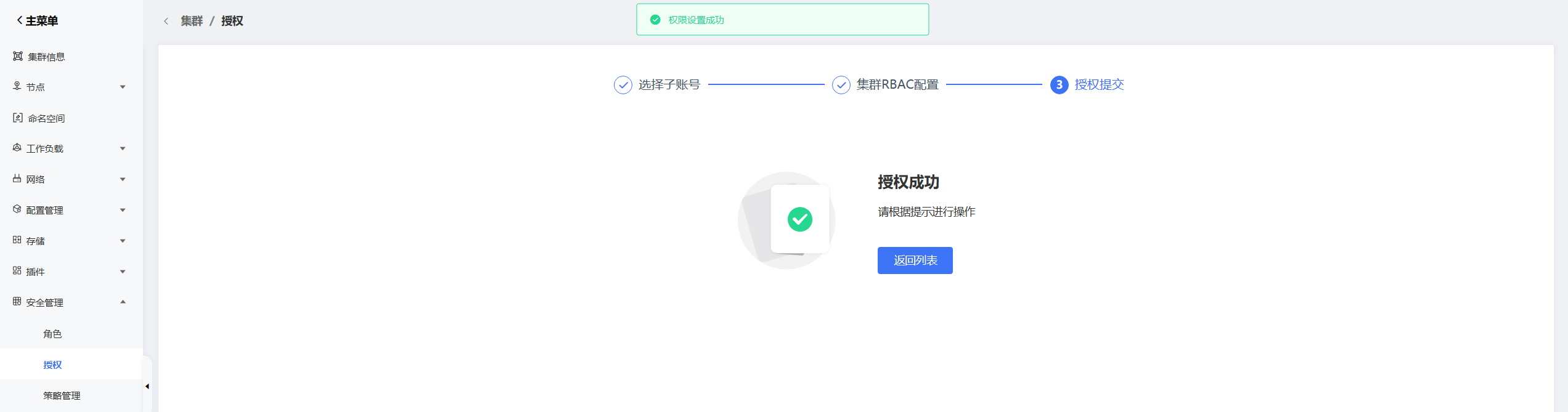Collapse the 安全管理 submenu arrow
This screenshot has width=1568, height=412.
[123, 302]
